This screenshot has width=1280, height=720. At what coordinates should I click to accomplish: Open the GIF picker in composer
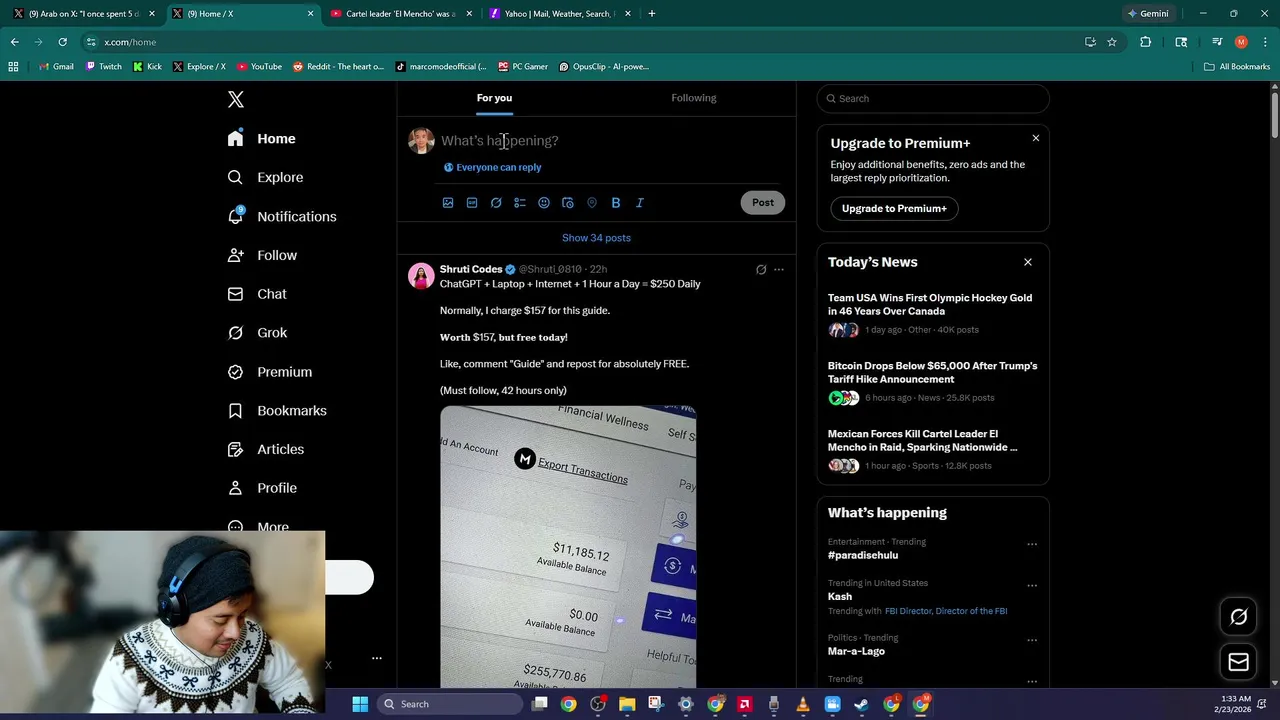[x=472, y=203]
